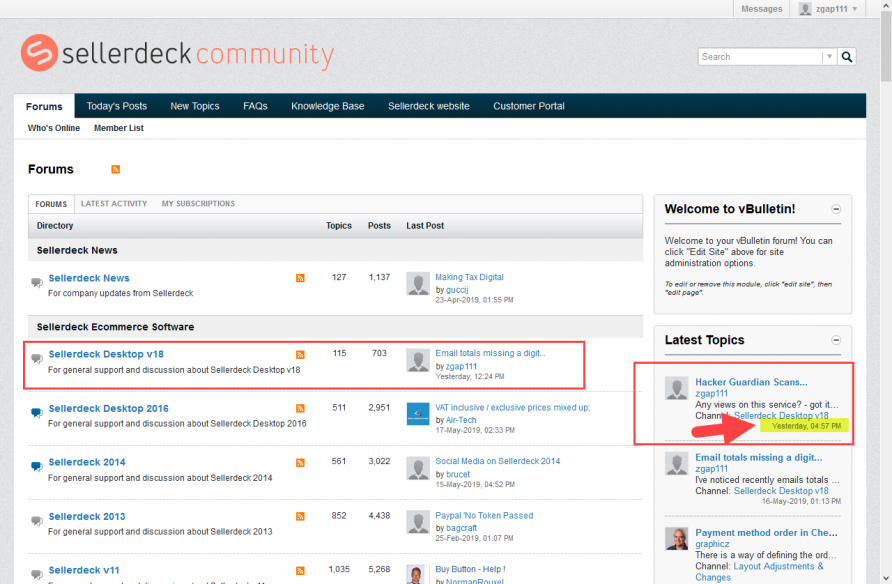Click Air-Tech's avatar in last post
This screenshot has width=892, height=584.
[x=418, y=414]
